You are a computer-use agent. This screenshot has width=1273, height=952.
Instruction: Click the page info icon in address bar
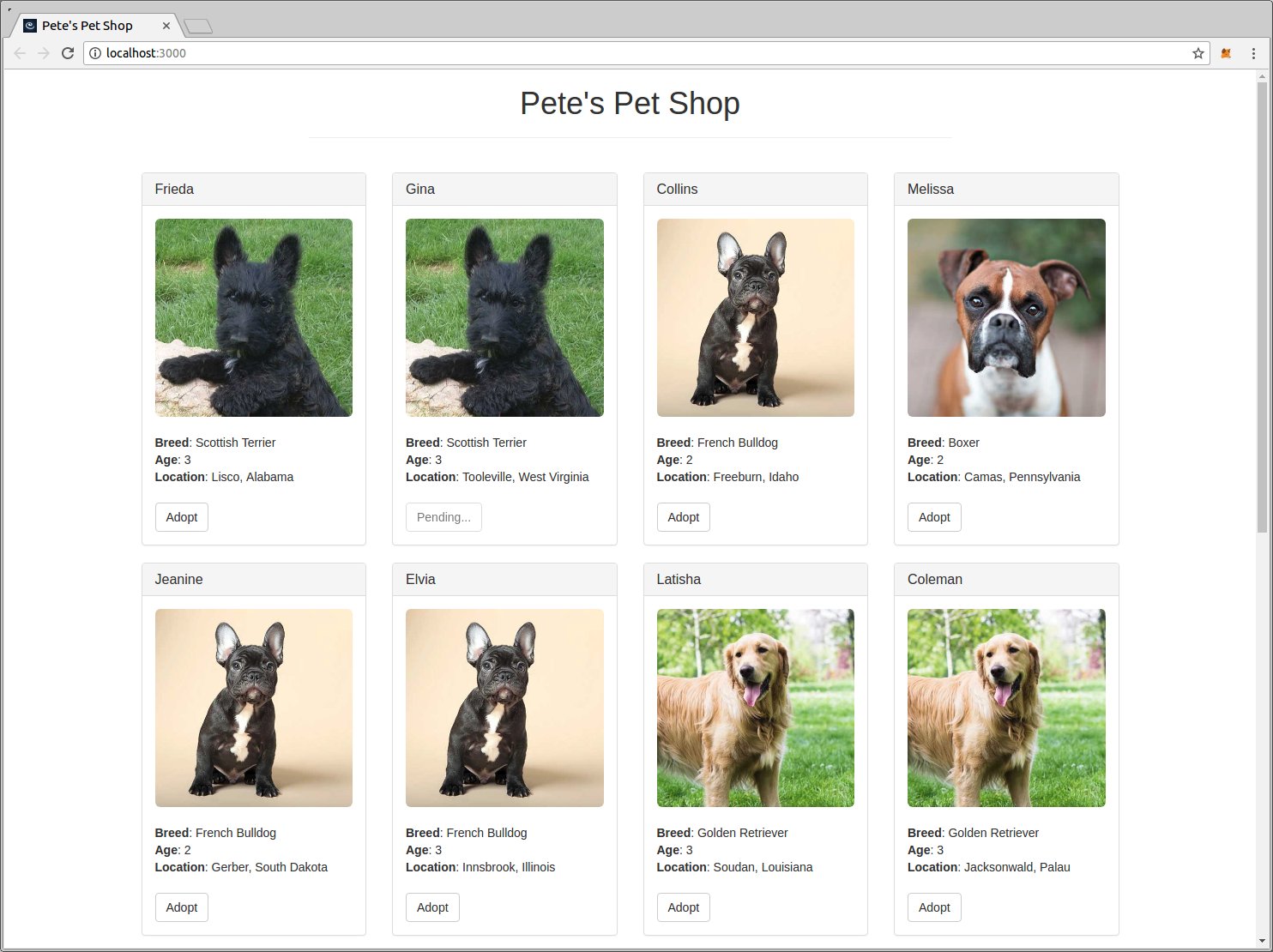click(94, 53)
